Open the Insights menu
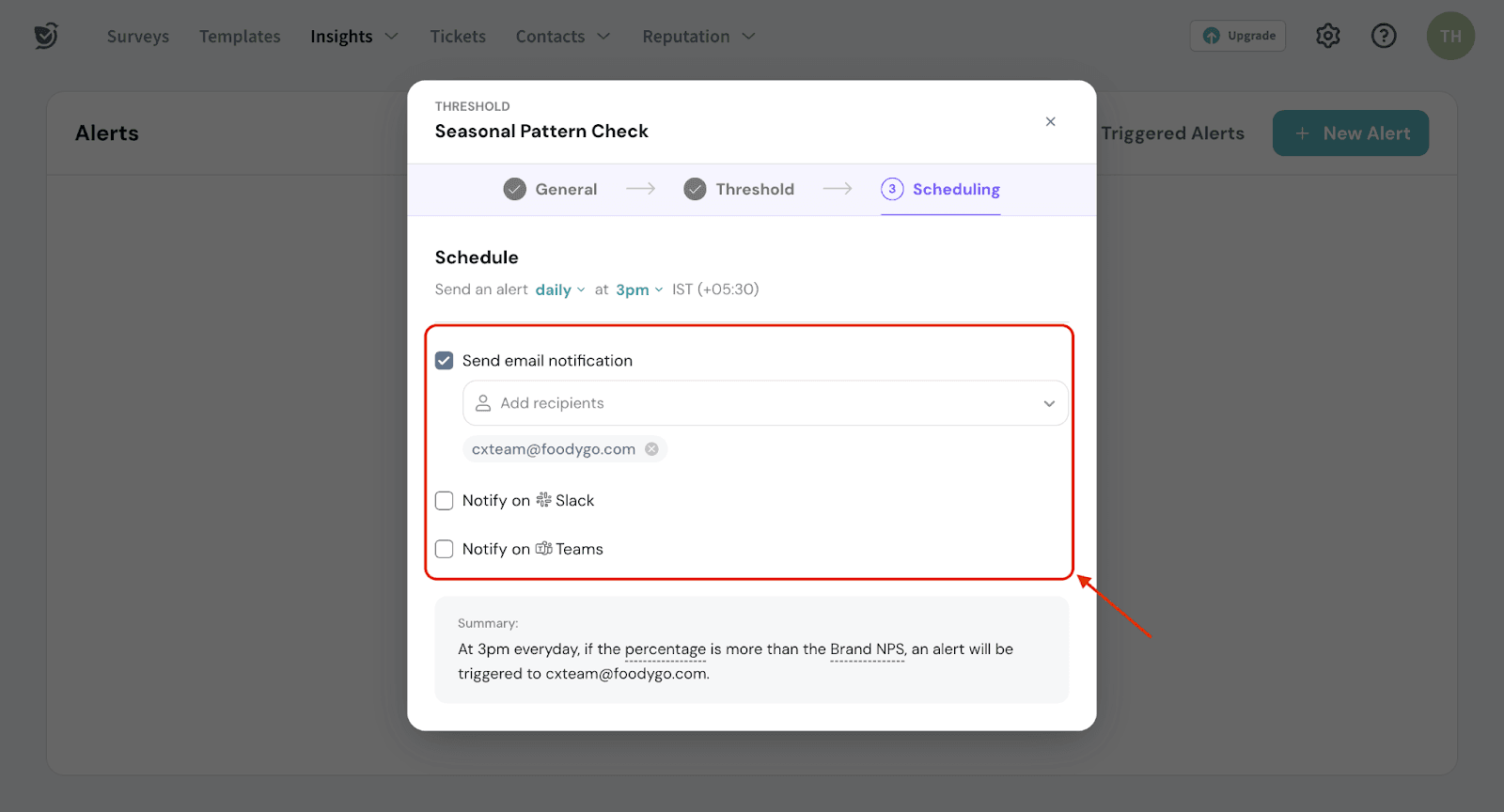Image resolution: width=1504 pixels, height=812 pixels. tap(353, 37)
